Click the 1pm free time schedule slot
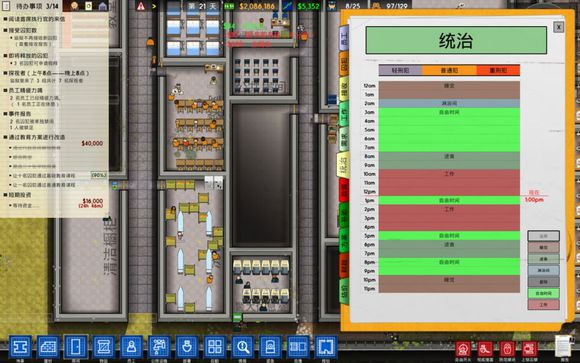 click(449, 201)
